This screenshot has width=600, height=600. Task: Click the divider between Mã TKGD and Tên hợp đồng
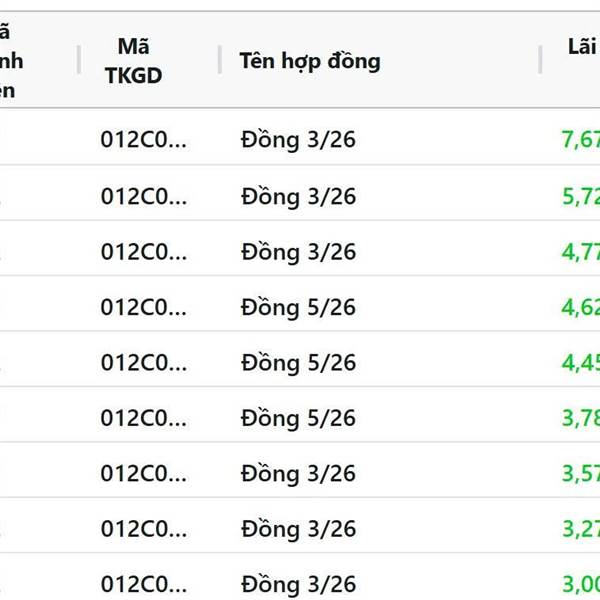click(220, 60)
